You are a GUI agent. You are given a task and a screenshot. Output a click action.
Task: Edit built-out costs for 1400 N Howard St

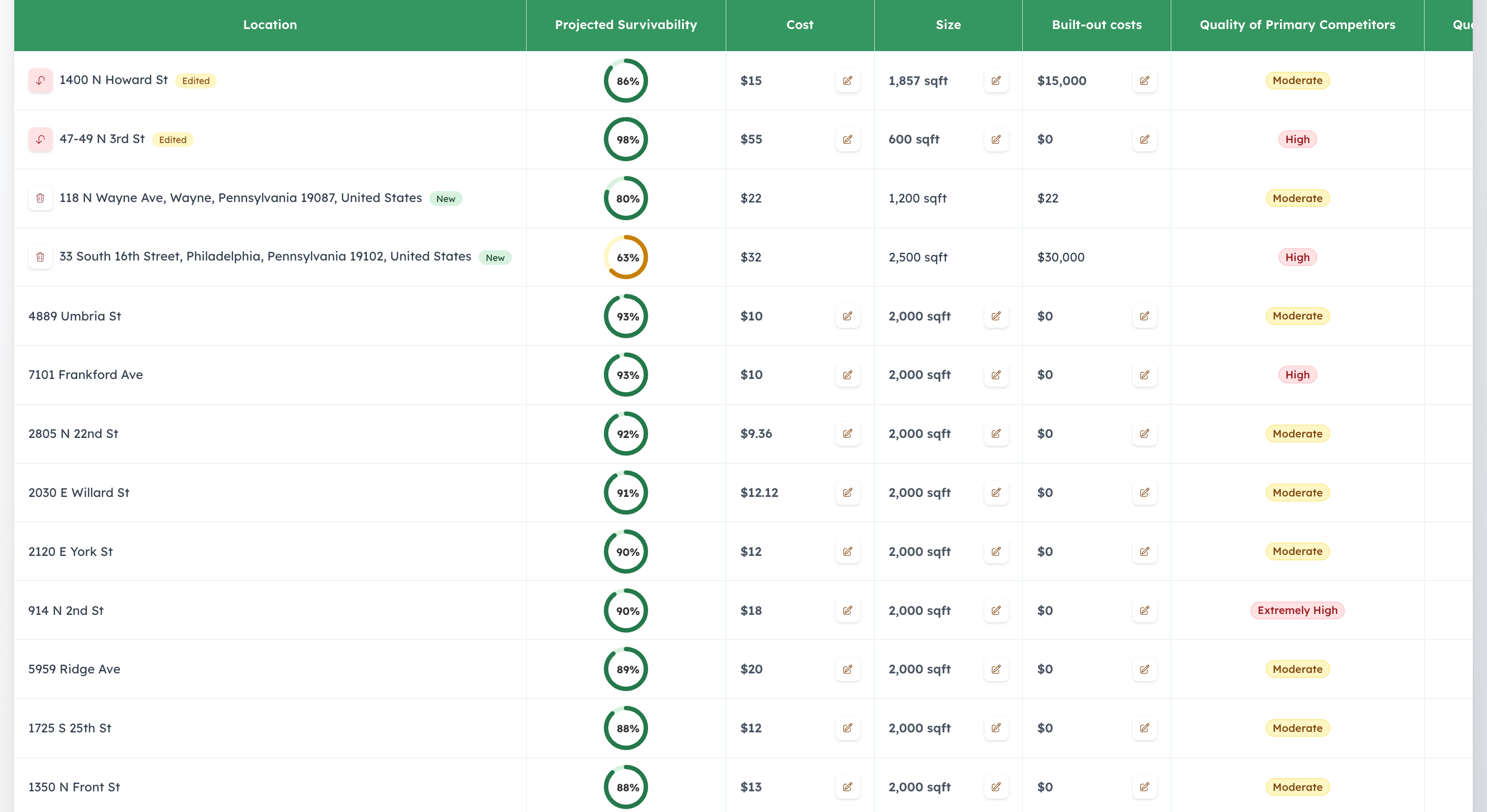coord(1145,81)
